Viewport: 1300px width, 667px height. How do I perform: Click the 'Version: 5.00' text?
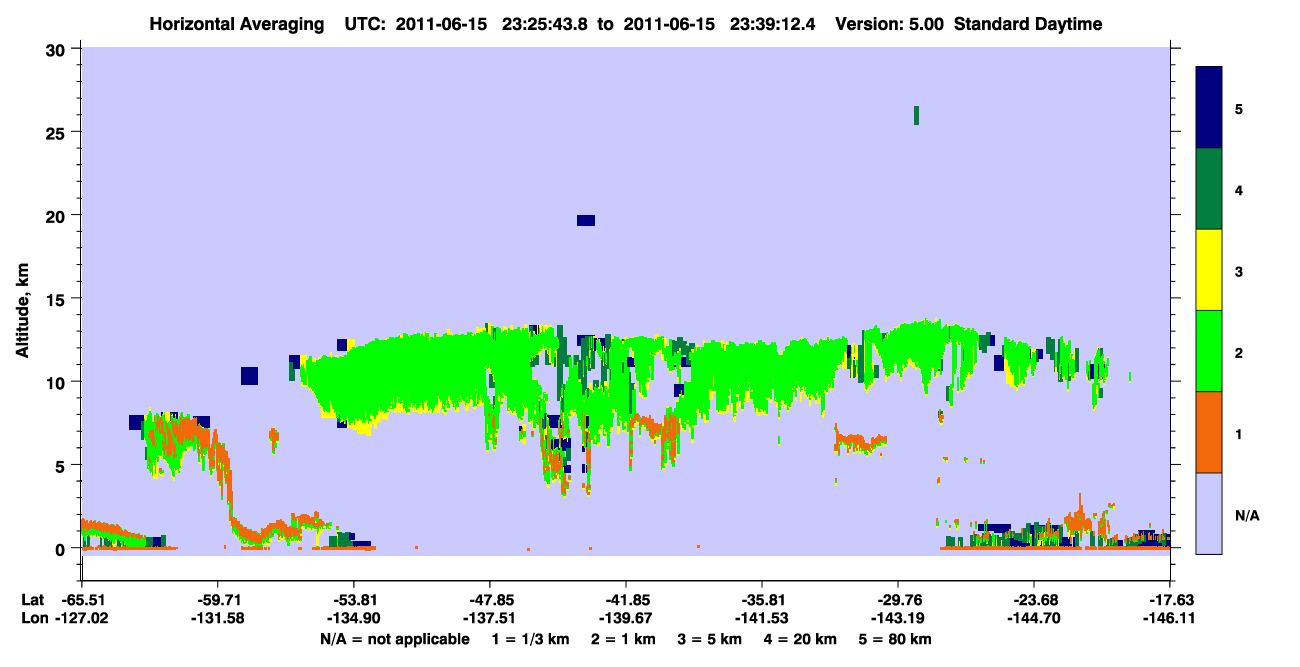point(890,24)
